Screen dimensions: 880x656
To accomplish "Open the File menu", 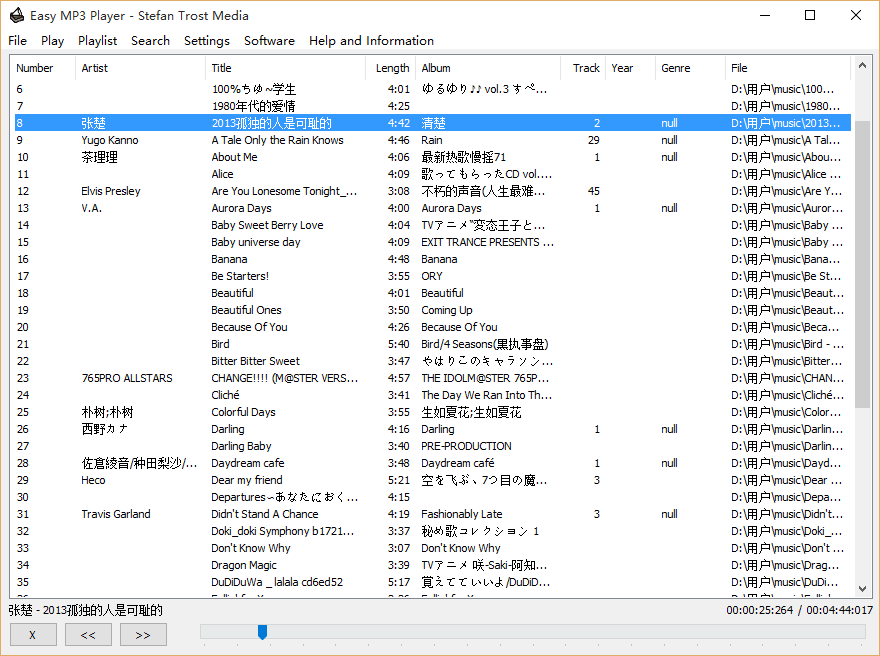I will point(17,40).
